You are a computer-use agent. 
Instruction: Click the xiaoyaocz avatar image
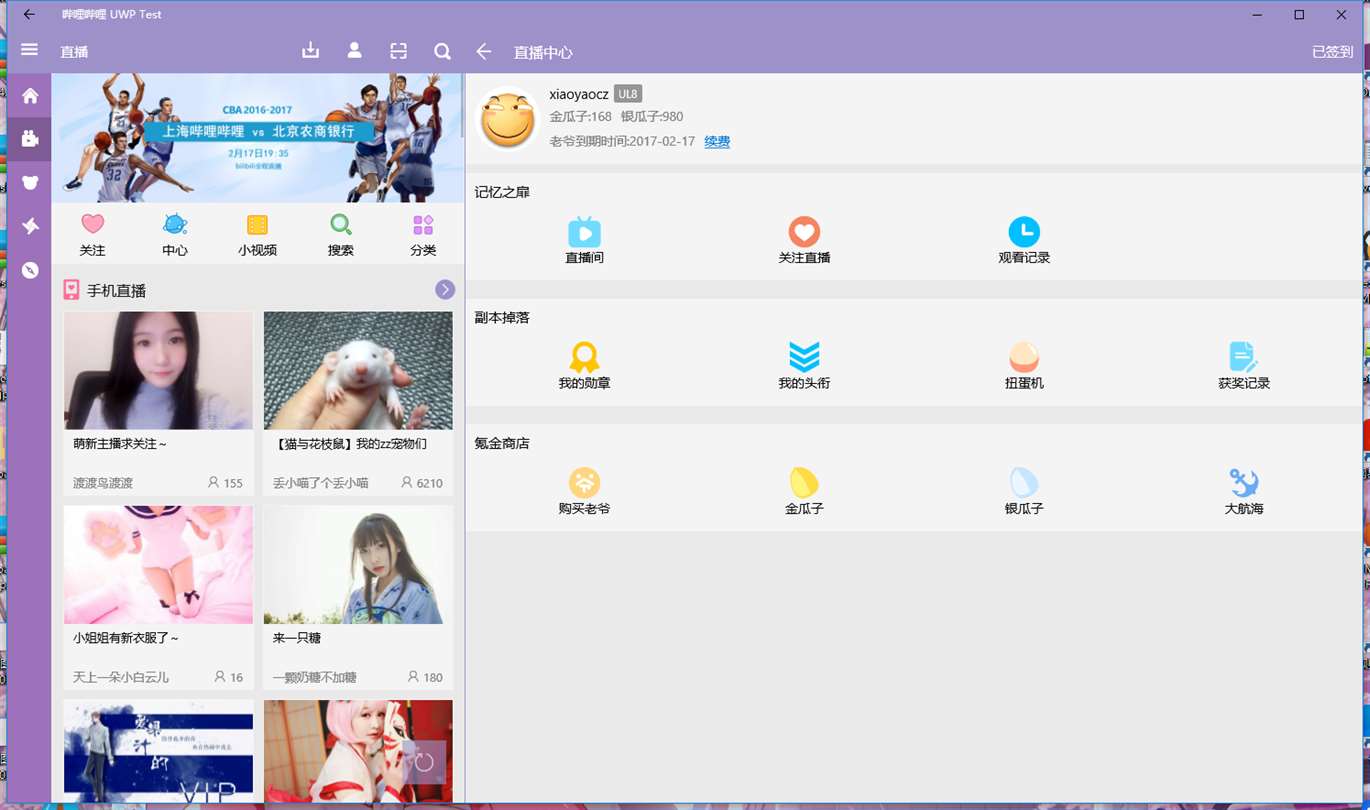point(509,119)
